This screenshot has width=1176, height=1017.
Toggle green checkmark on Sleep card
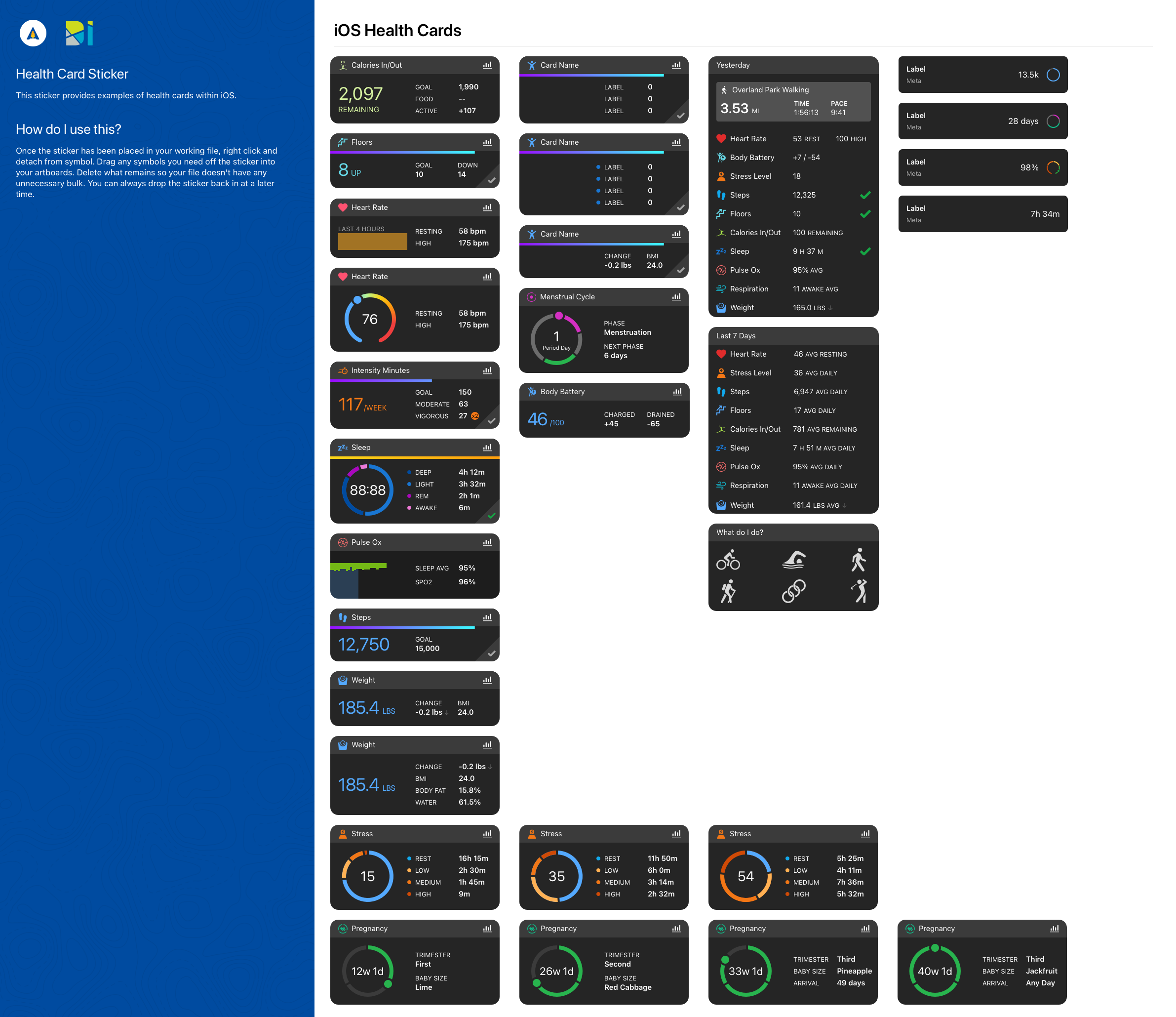tap(492, 516)
